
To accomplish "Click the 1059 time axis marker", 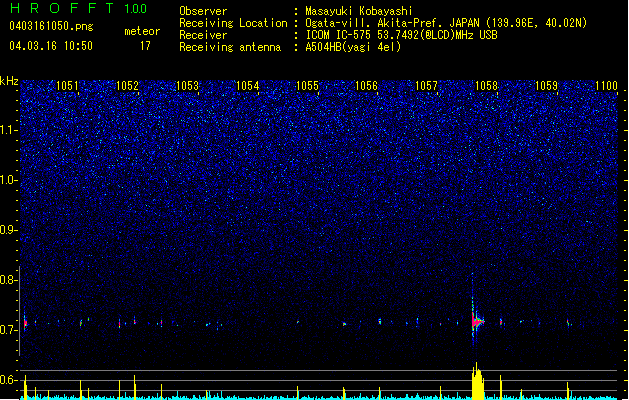I will (x=547, y=85).
